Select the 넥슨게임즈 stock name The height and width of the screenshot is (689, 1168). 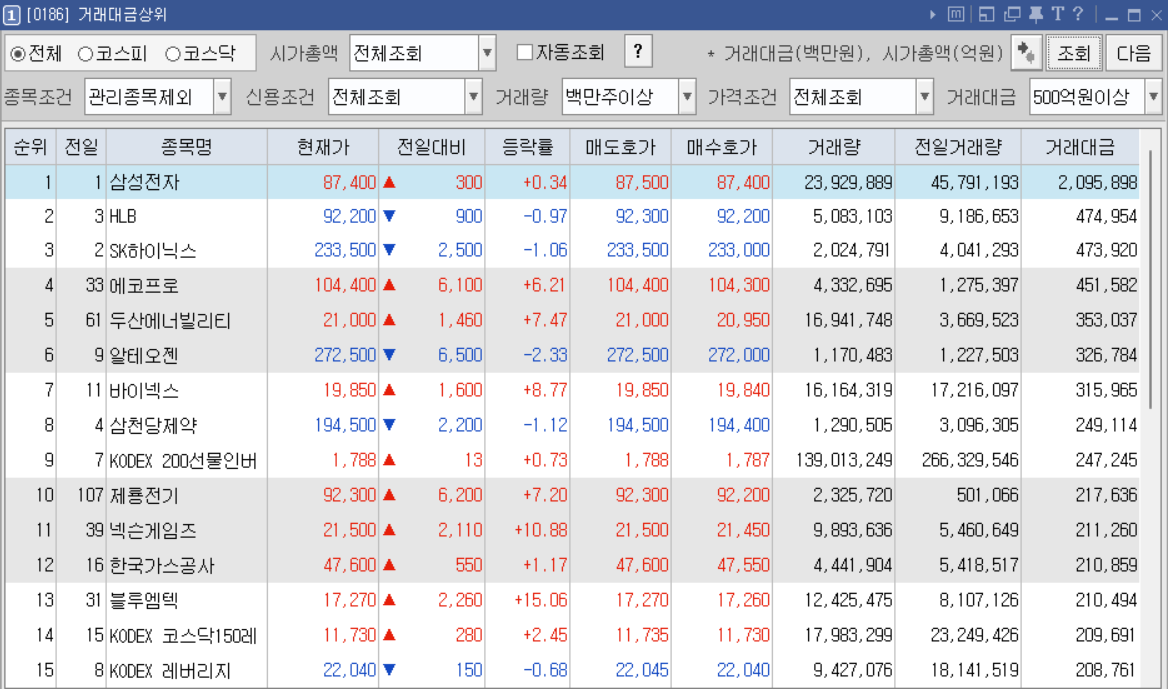point(153,531)
